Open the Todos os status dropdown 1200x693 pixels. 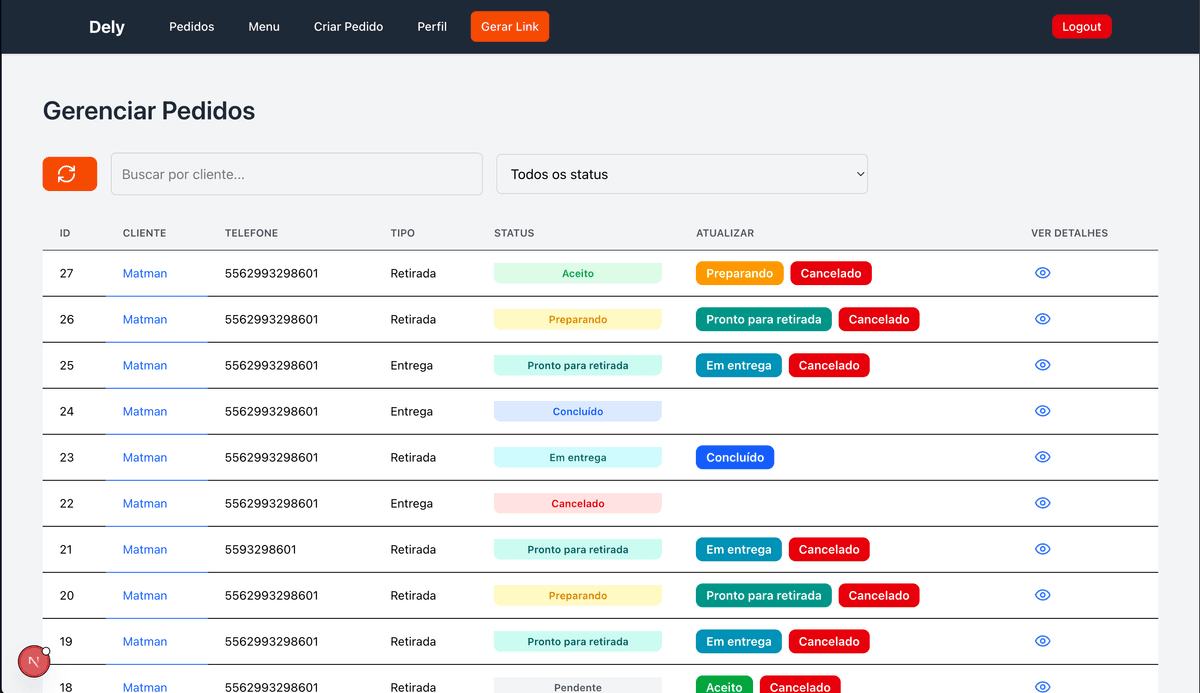pyautogui.click(x=681, y=173)
